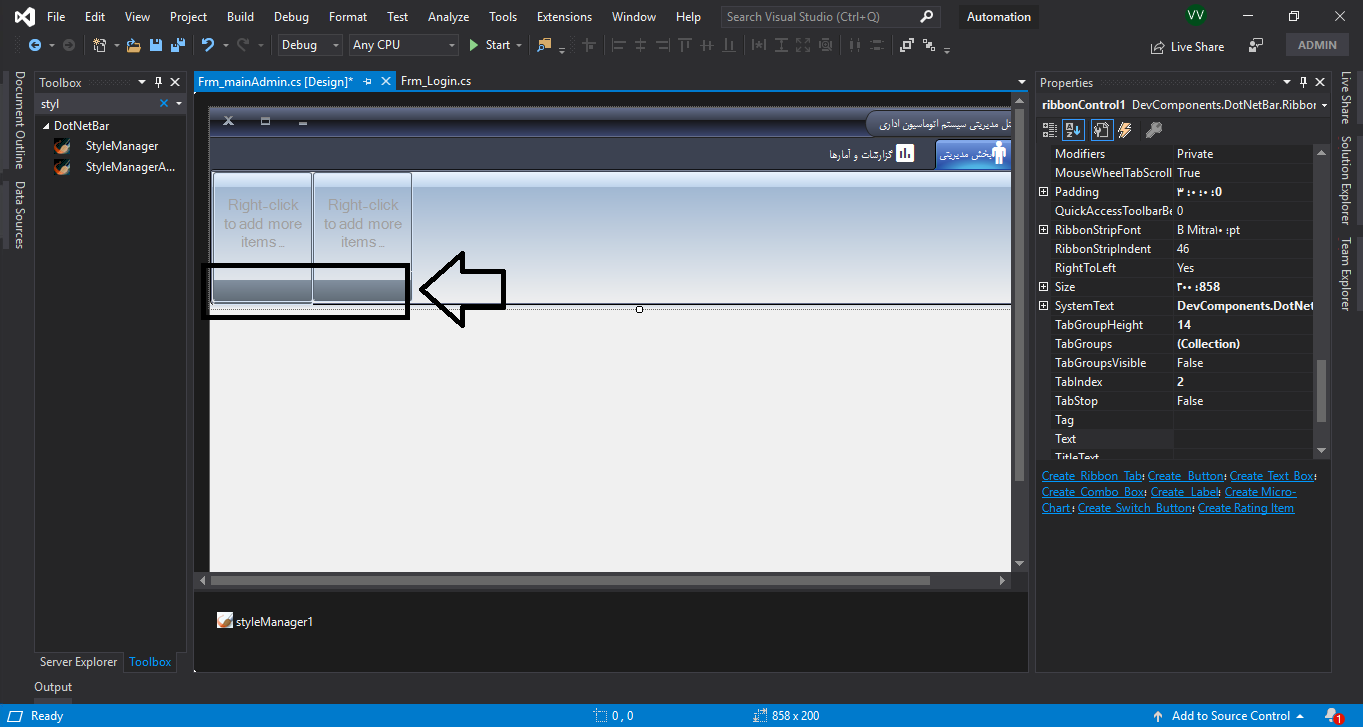
Task: Click the notifications bell icon in status bar
Action: [1332, 716]
